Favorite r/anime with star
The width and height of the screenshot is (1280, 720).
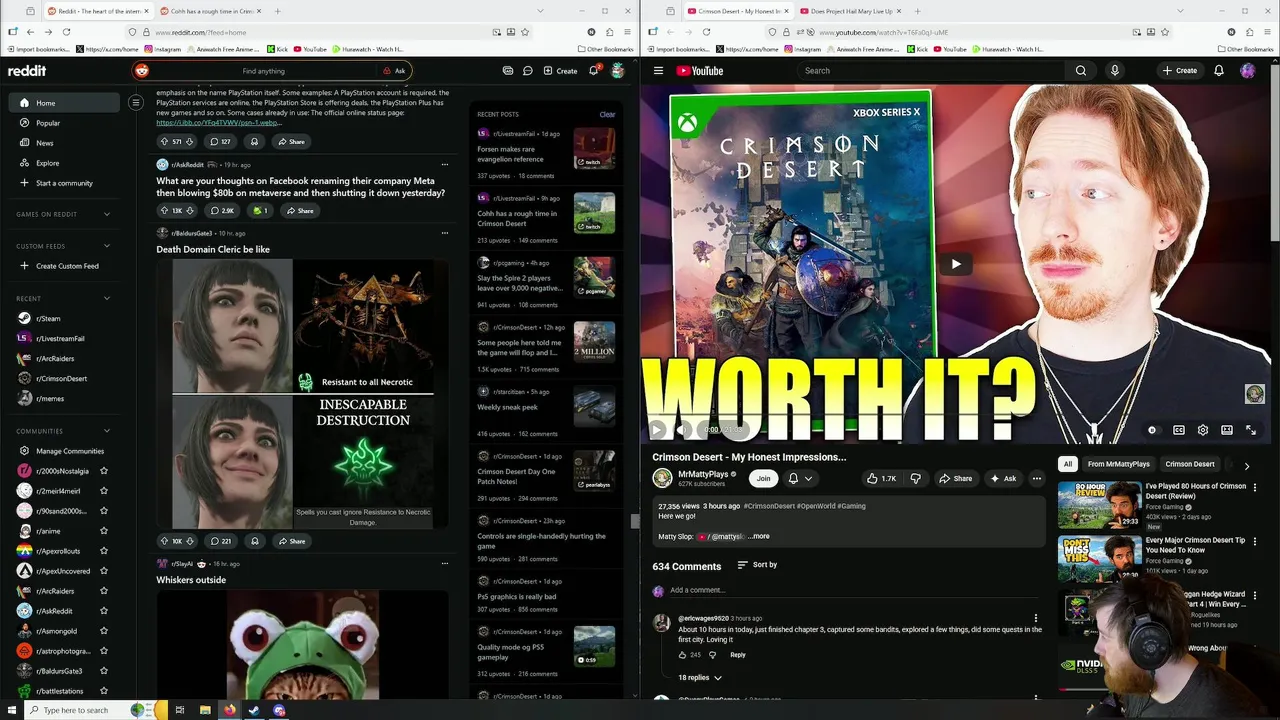click(x=104, y=531)
